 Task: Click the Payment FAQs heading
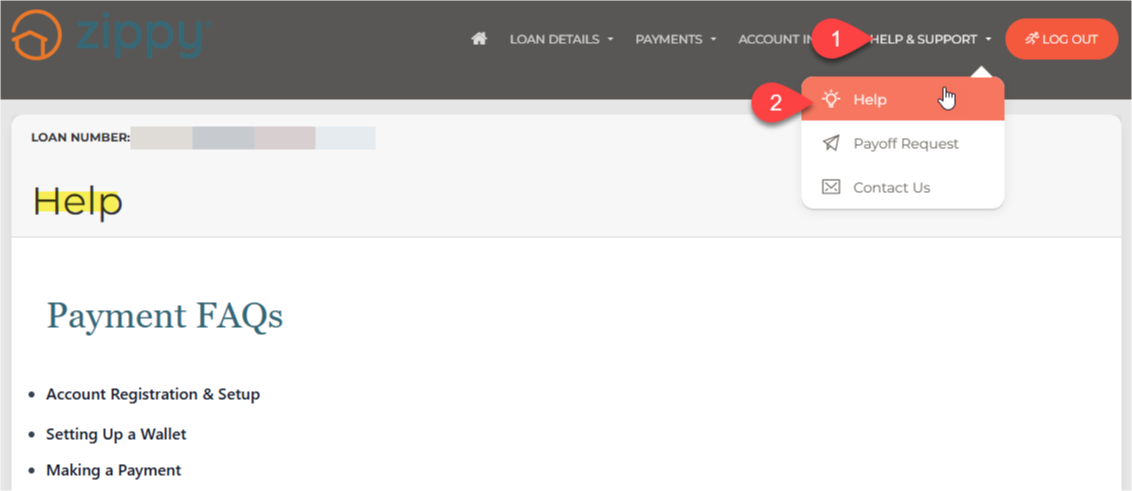coord(165,316)
